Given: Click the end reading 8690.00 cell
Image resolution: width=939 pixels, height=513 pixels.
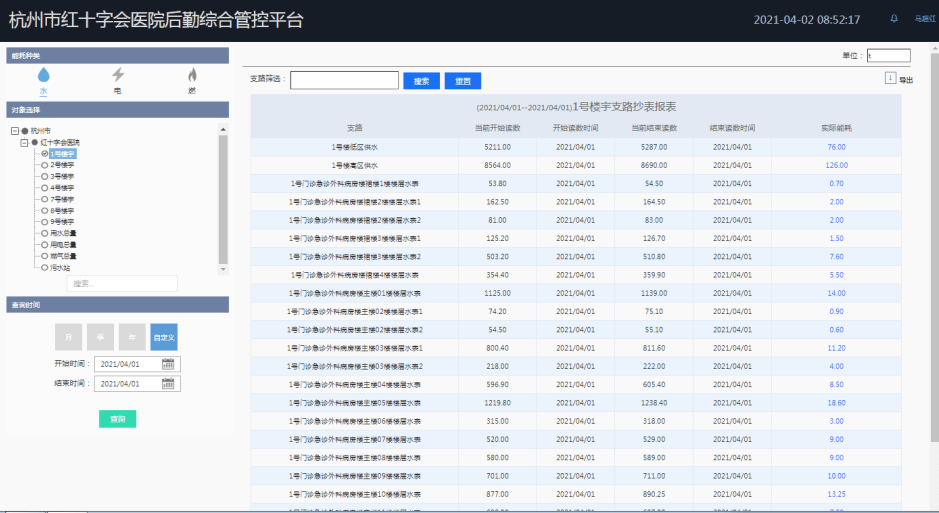Looking at the screenshot, I should pyautogui.click(x=654, y=165).
